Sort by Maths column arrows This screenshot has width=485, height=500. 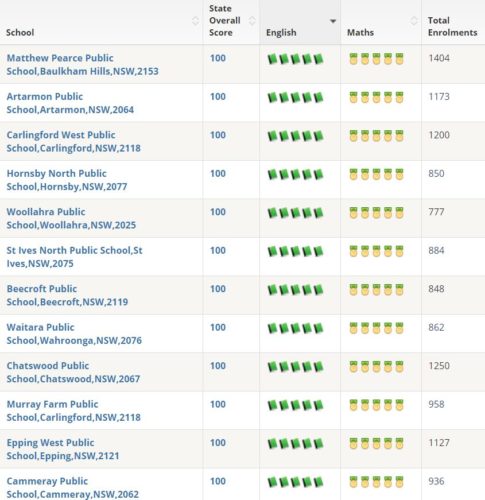414,21
